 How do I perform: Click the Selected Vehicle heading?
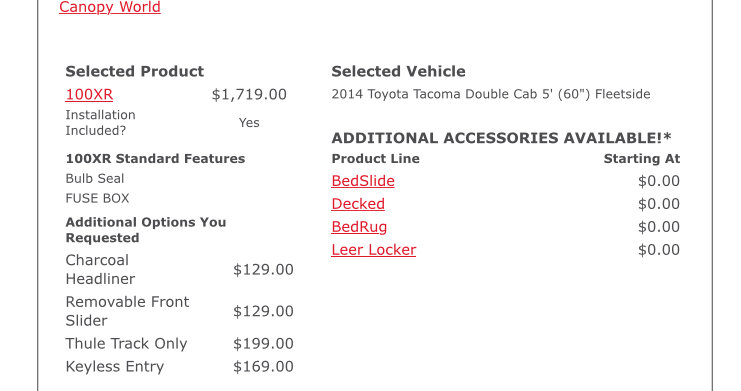point(398,71)
